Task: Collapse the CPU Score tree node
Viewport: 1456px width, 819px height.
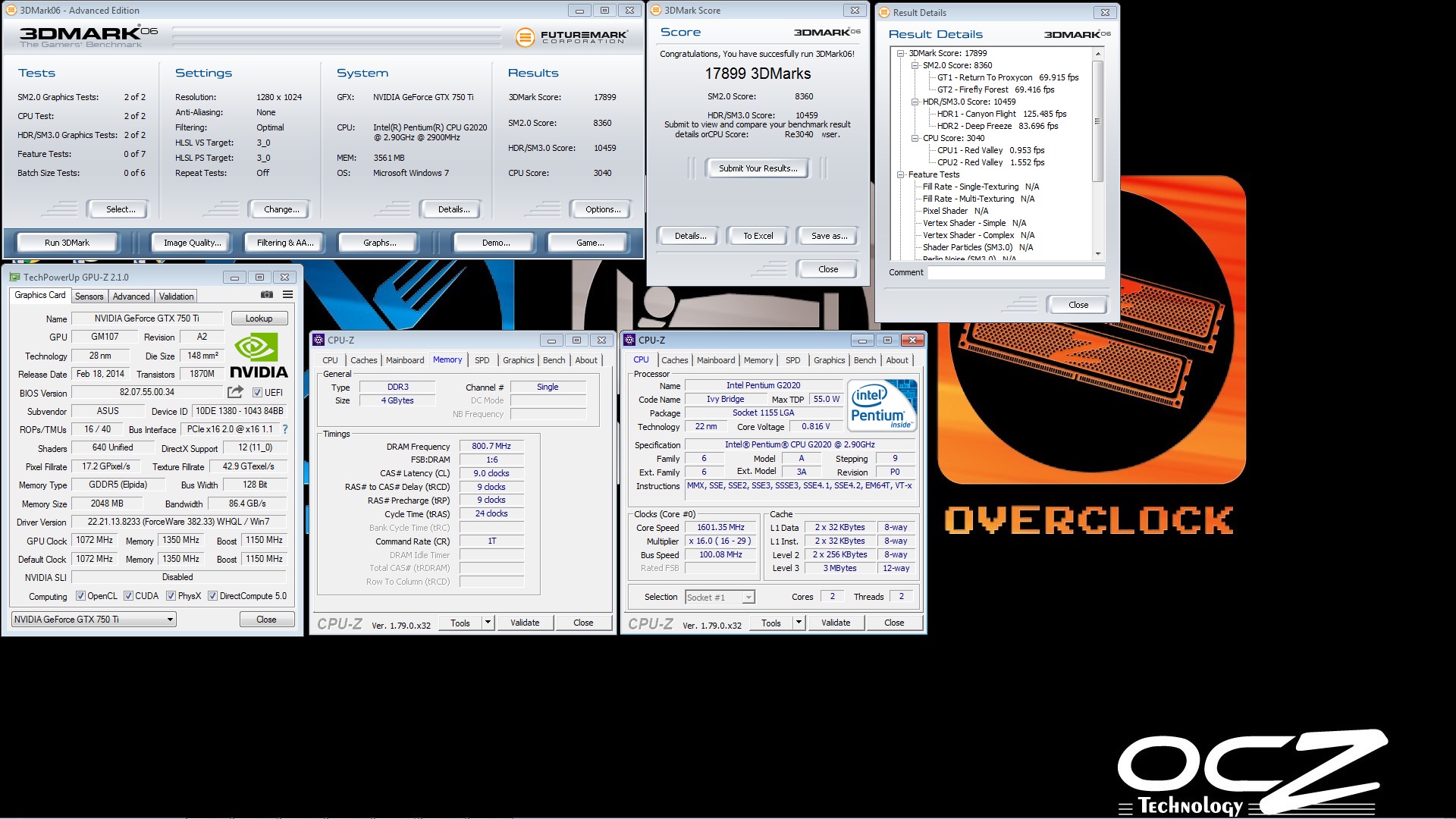Action: [x=915, y=138]
